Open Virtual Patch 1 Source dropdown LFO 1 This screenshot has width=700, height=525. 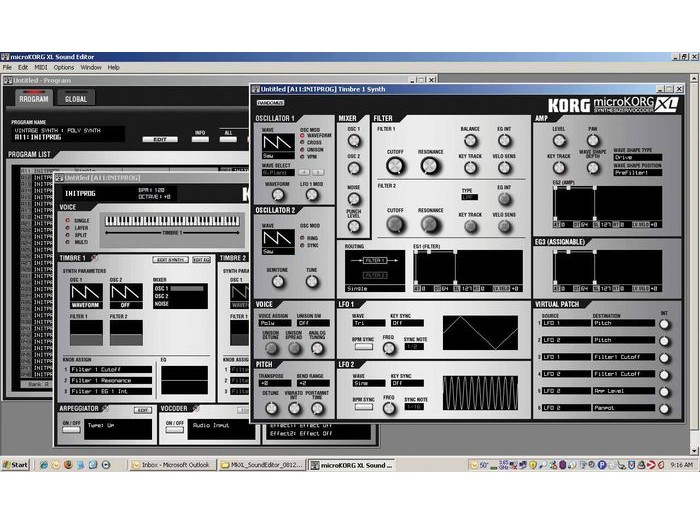pos(566,323)
